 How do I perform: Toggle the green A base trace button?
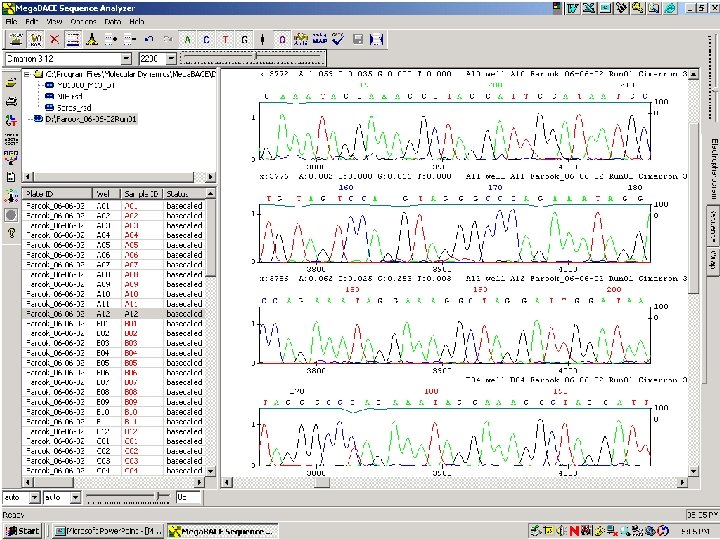188,39
